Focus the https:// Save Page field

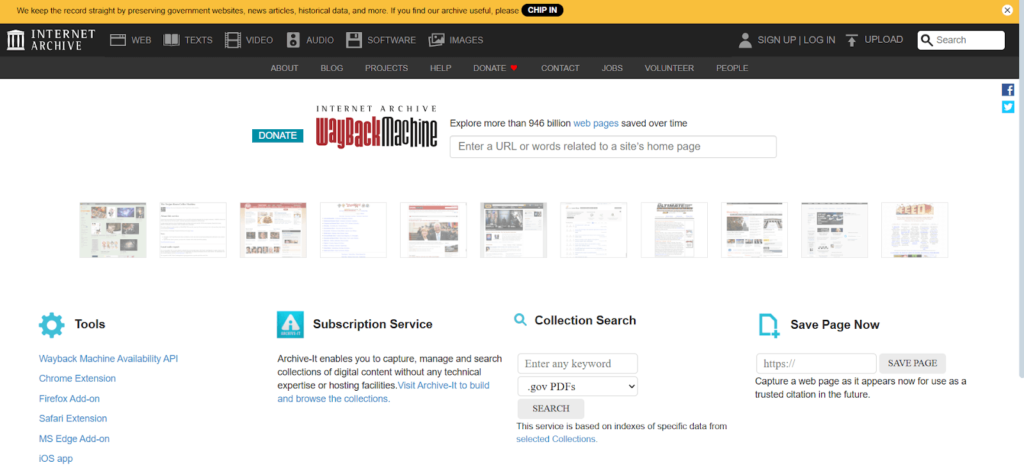[x=816, y=364]
